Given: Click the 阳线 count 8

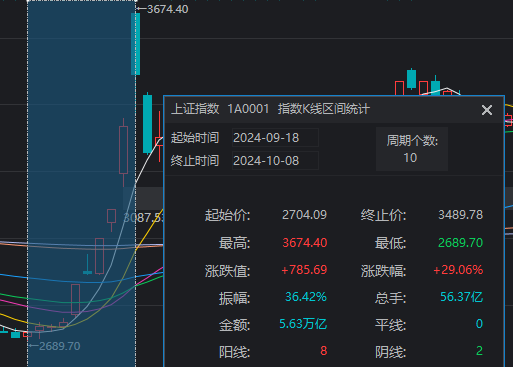Looking at the screenshot, I should 323,351.
